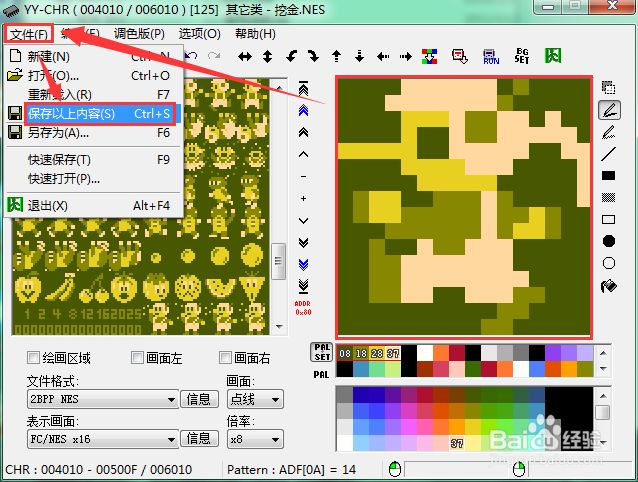Shift pattern right arrow icon
Screen dimensions: 638x482
[406, 57]
